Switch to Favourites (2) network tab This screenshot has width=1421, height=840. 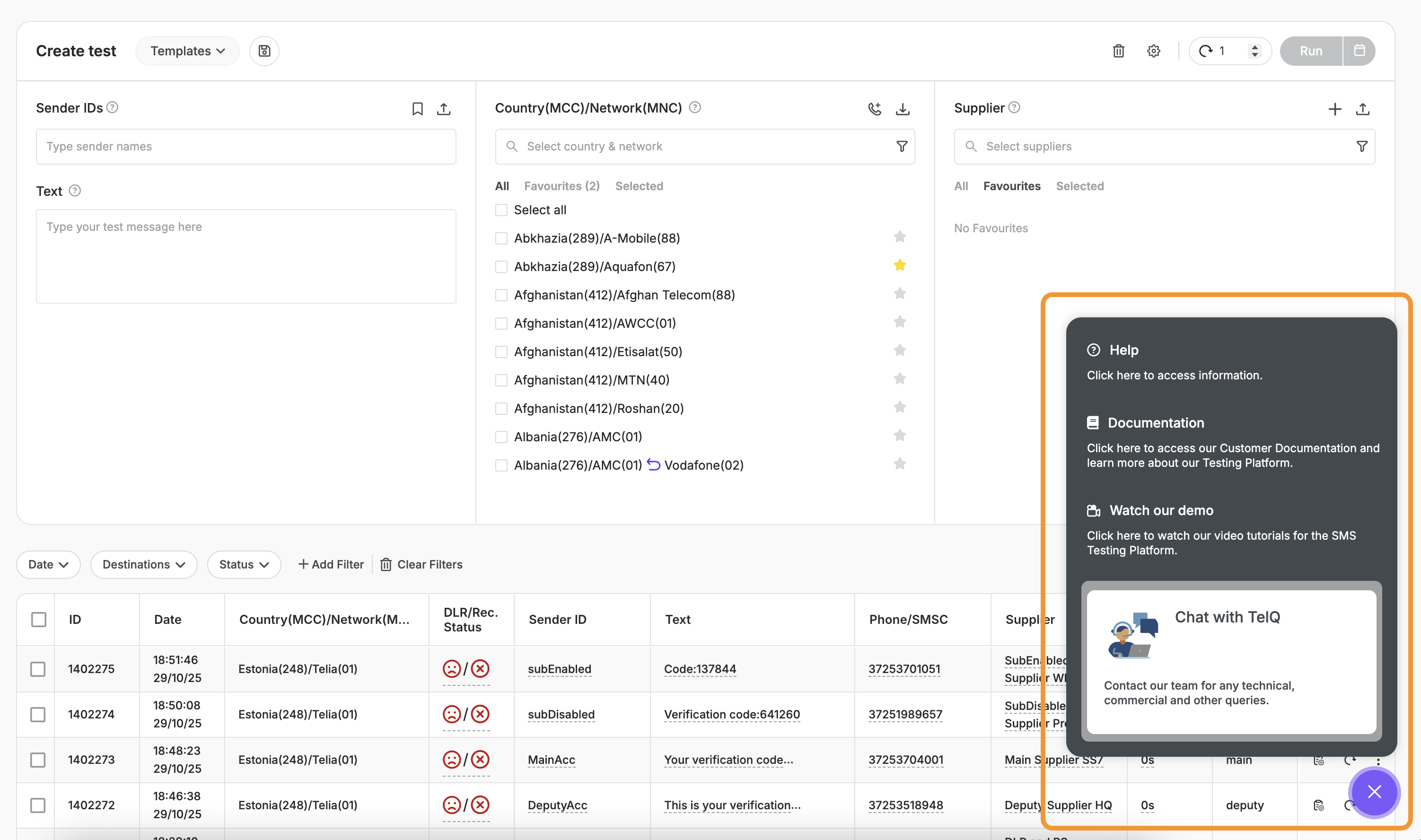coord(561,186)
